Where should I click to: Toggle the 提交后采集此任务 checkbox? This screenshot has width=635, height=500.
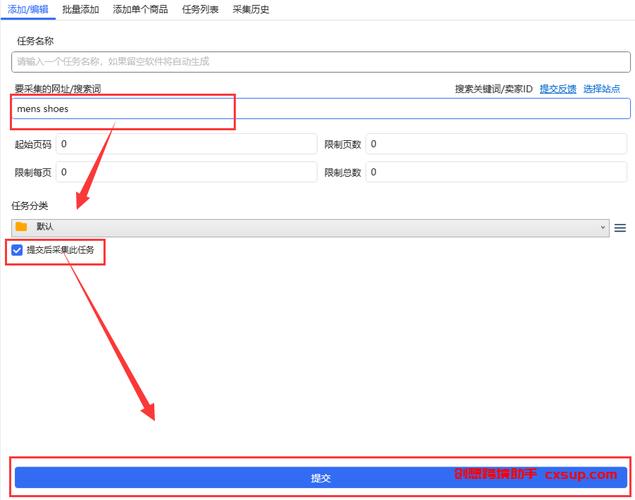(x=17, y=250)
